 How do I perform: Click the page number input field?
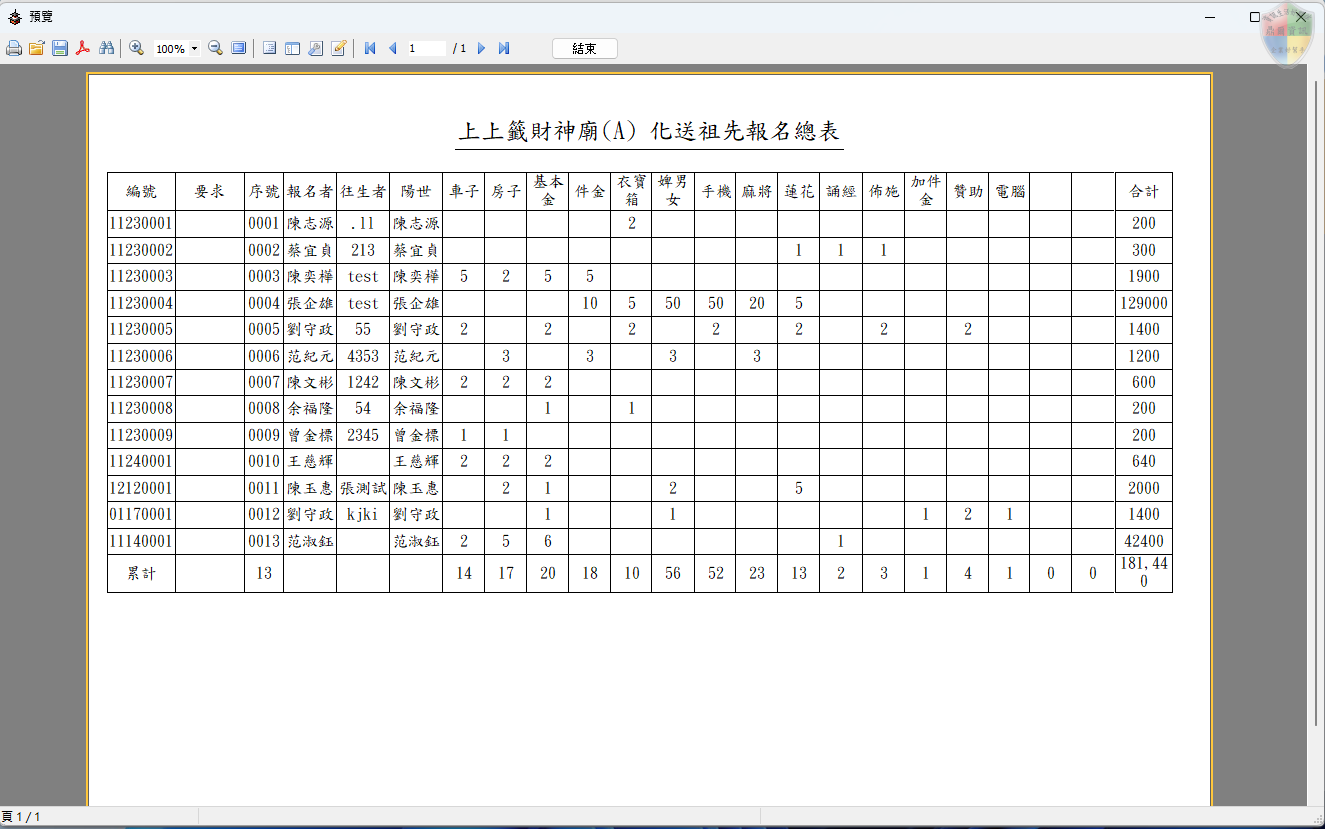click(425, 48)
